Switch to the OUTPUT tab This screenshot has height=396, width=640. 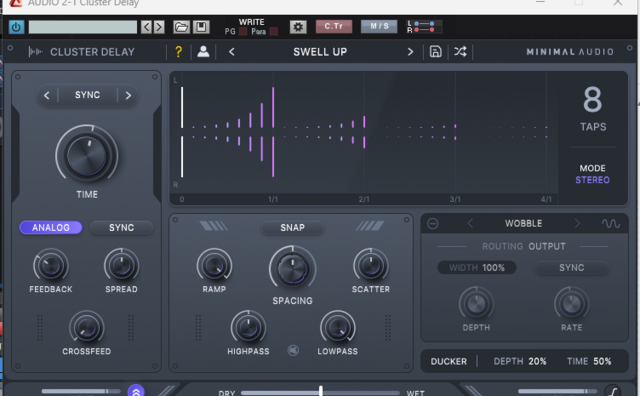[x=547, y=247]
